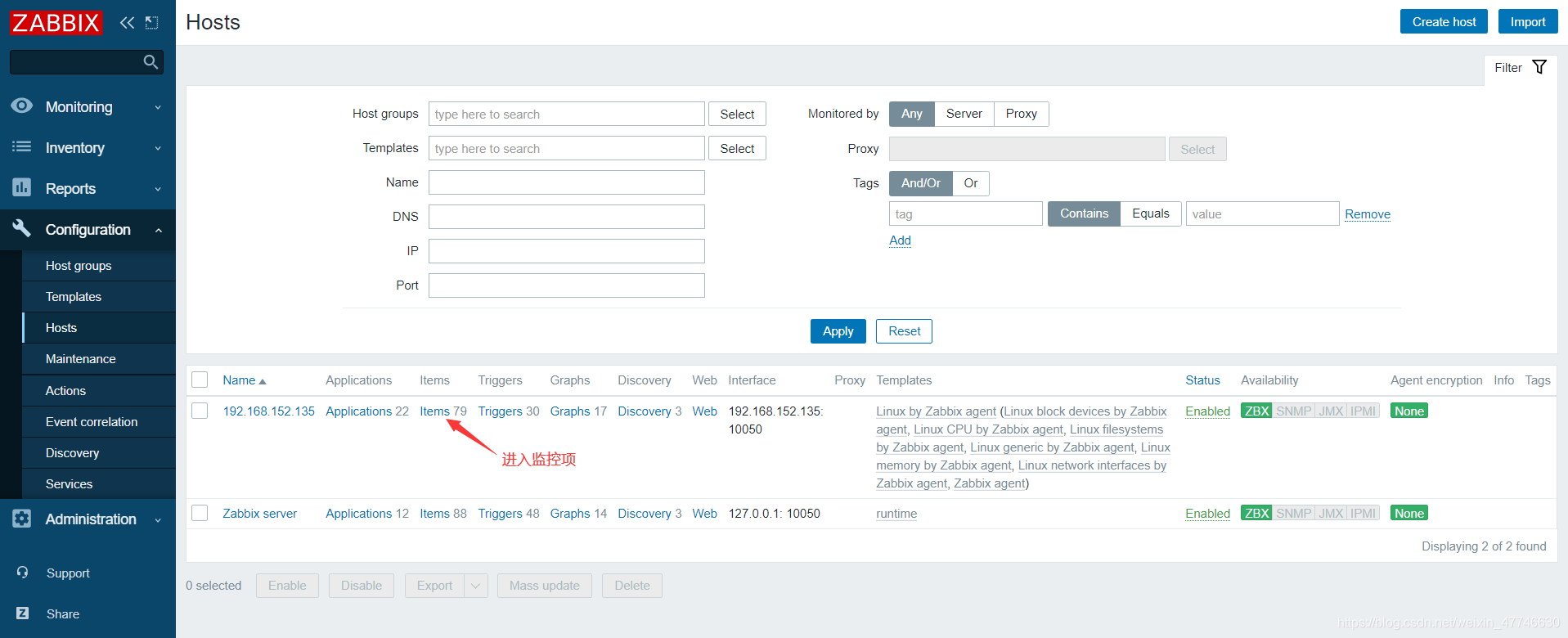Choose Equals tag operator
The height and width of the screenshot is (638, 1568).
(x=1151, y=213)
